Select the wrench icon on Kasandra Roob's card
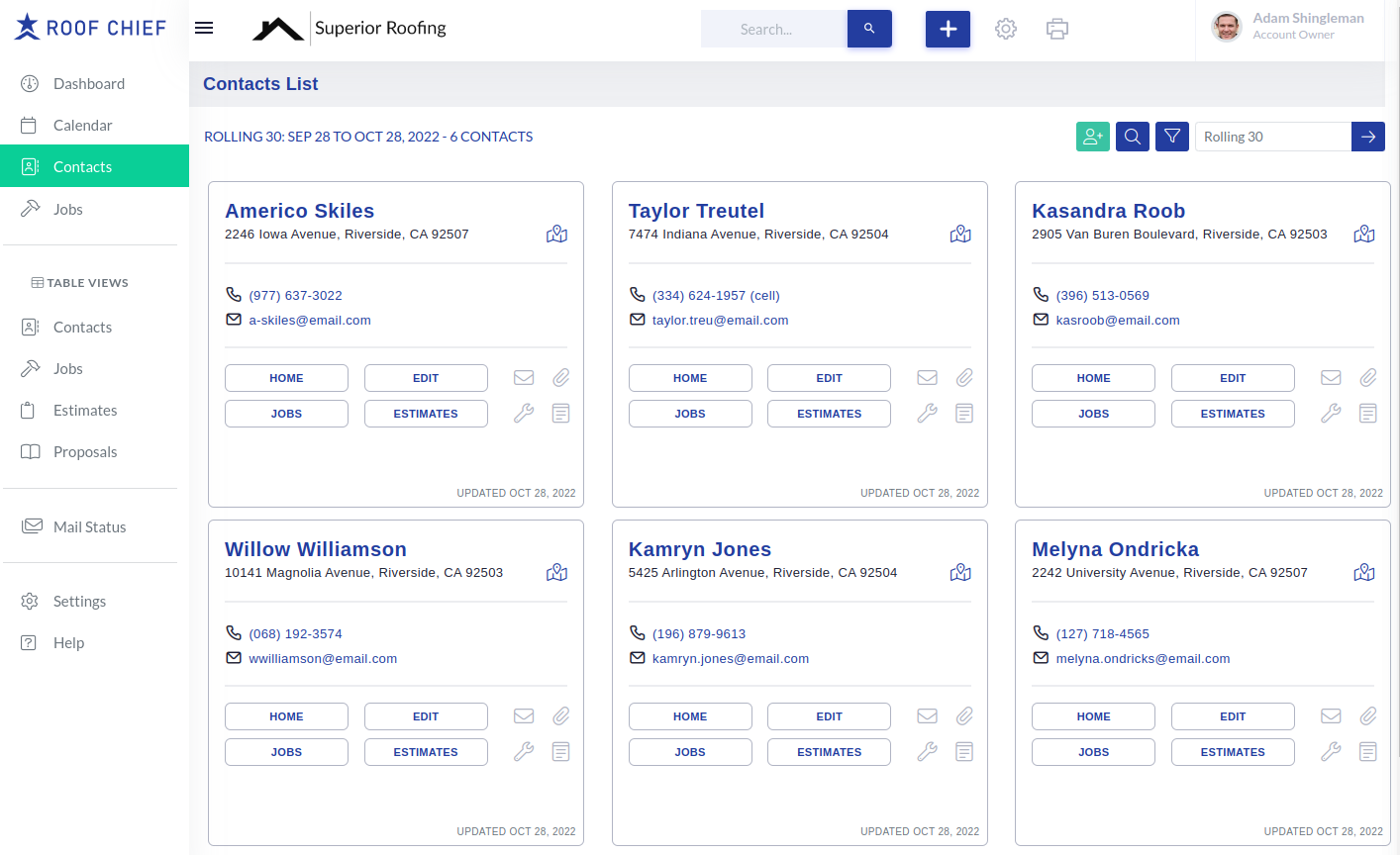The width and height of the screenshot is (1400, 855). coord(1331,413)
